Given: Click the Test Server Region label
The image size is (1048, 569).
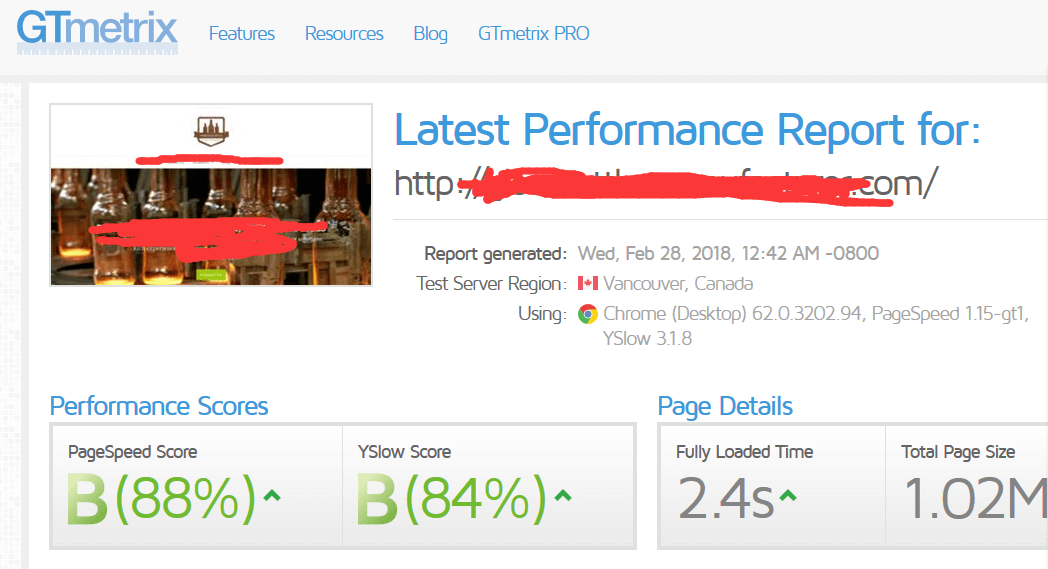Looking at the screenshot, I should pos(491,283).
